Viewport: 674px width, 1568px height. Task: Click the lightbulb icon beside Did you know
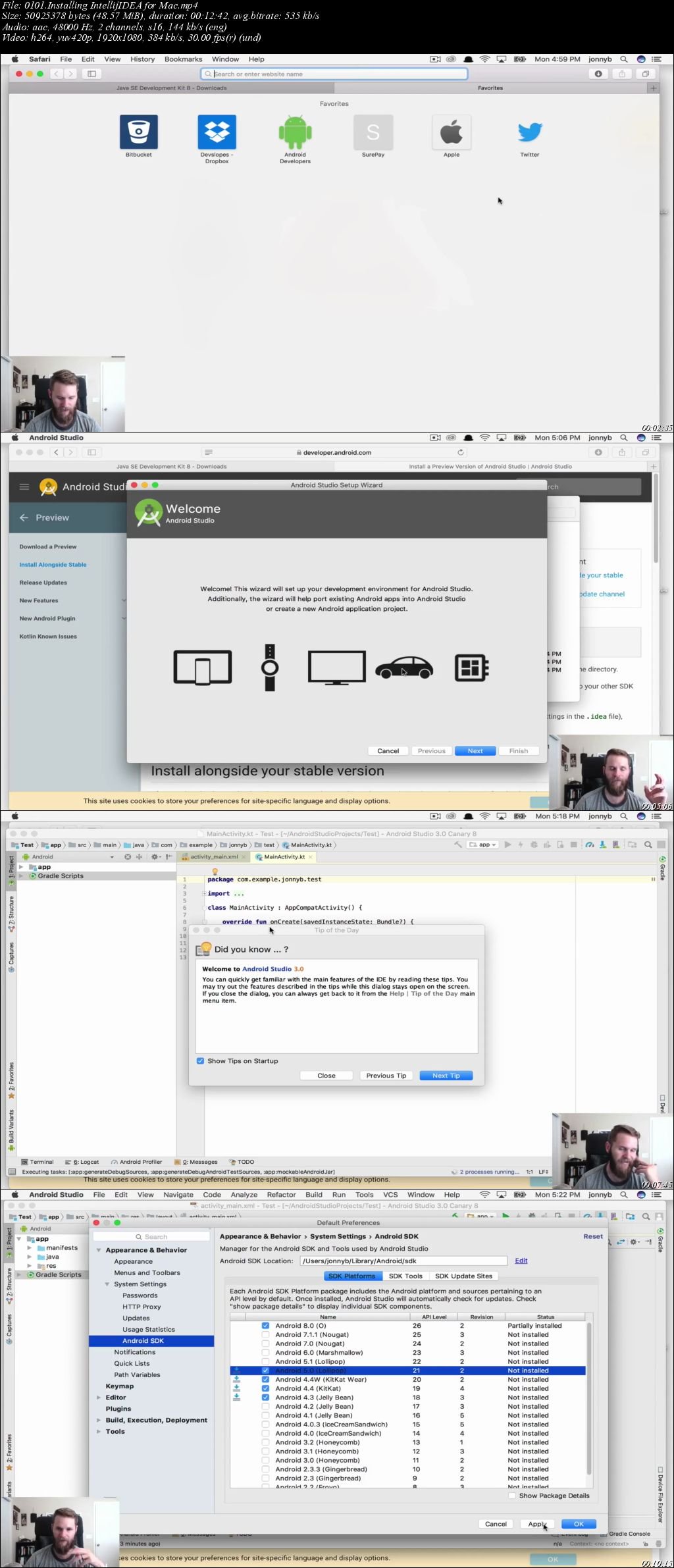coord(204,949)
